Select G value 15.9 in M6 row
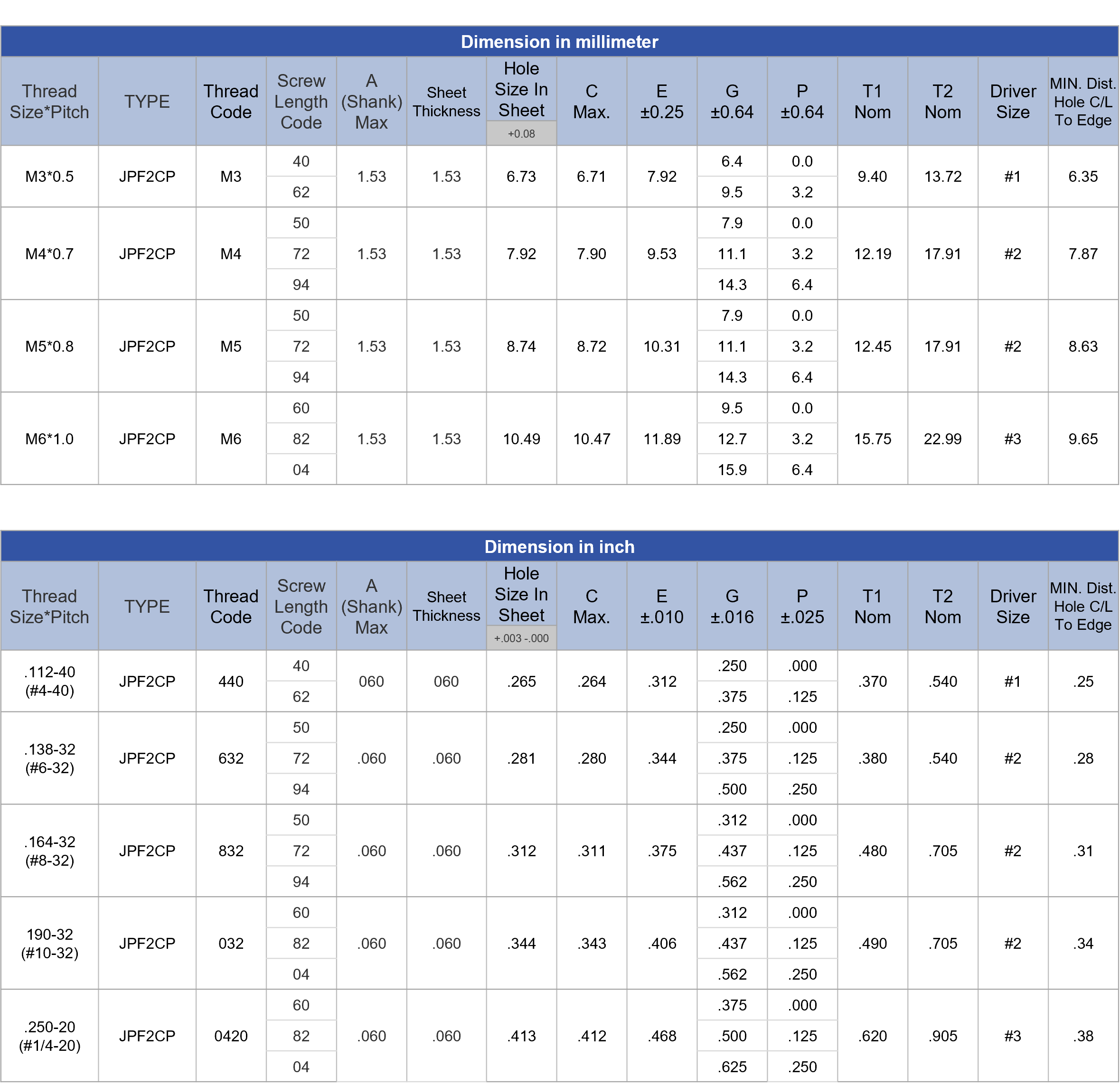 pos(732,470)
